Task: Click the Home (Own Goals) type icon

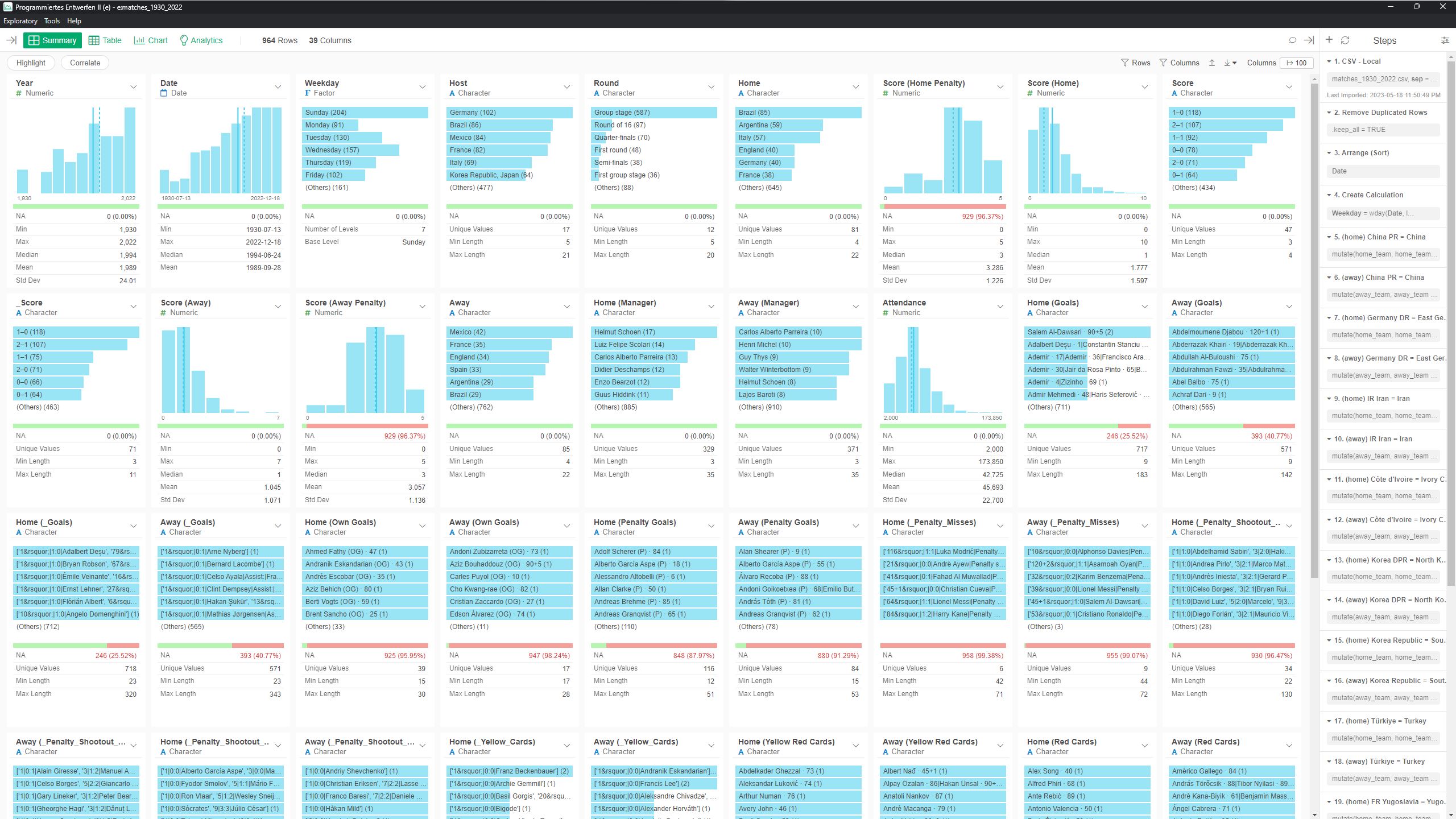Action: point(308,532)
